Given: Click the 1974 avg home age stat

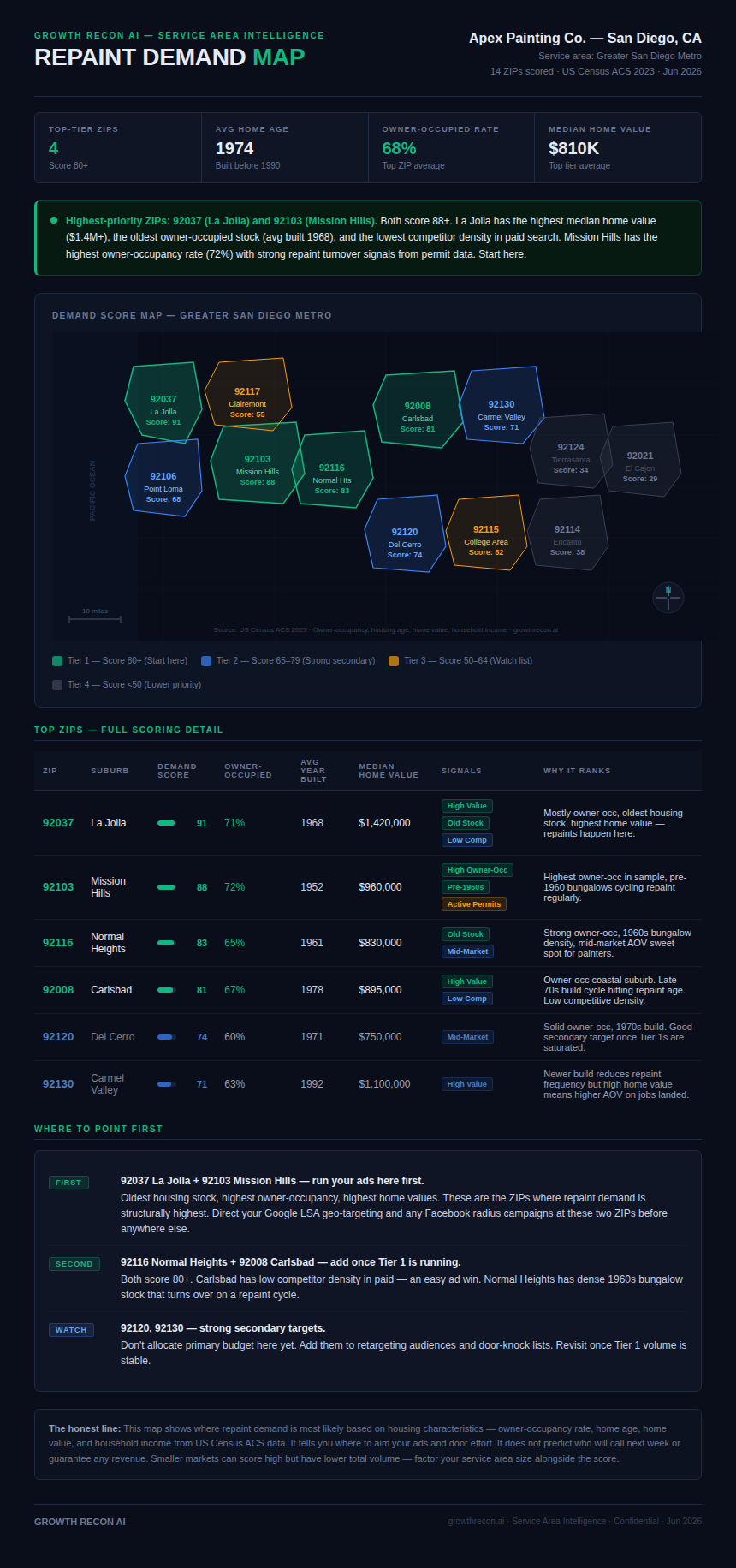Looking at the screenshot, I should click(234, 148).
